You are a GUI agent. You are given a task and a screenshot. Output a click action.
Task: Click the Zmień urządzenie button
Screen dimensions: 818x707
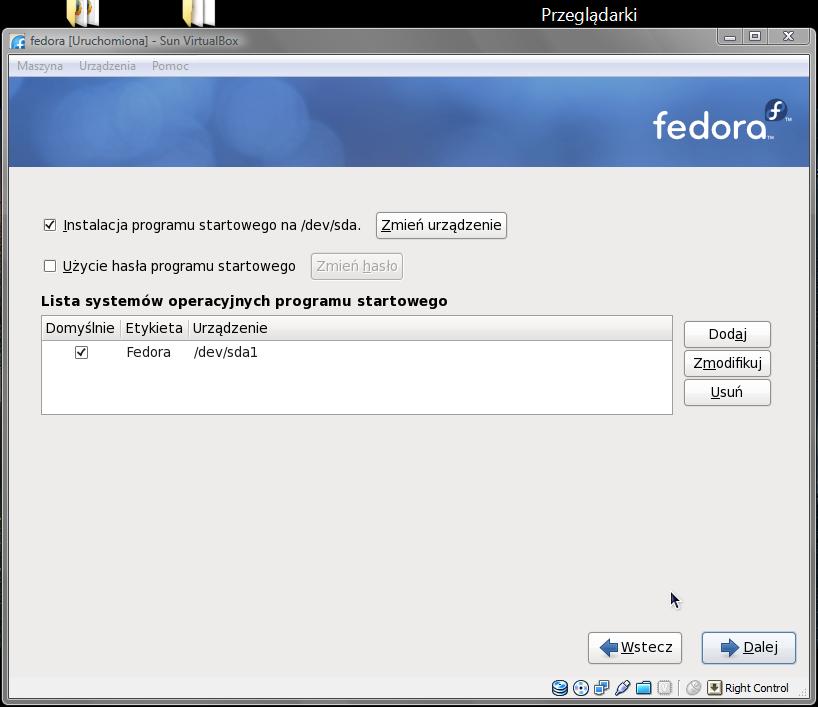click(441, 225)
